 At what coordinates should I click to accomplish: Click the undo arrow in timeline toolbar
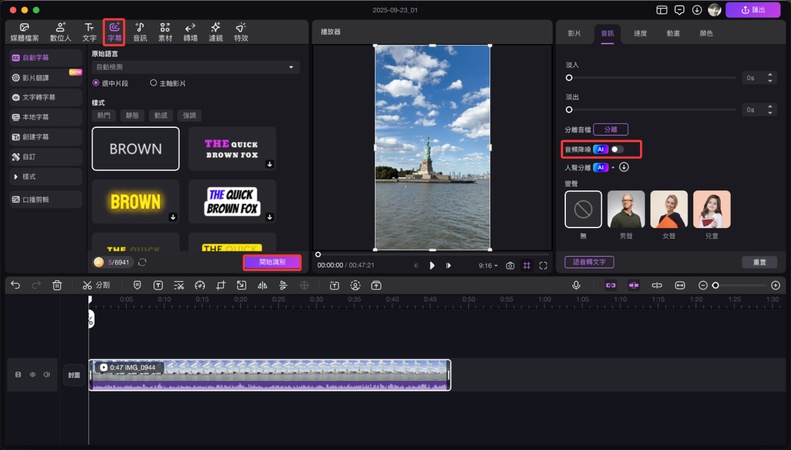(x=15, y=285)
